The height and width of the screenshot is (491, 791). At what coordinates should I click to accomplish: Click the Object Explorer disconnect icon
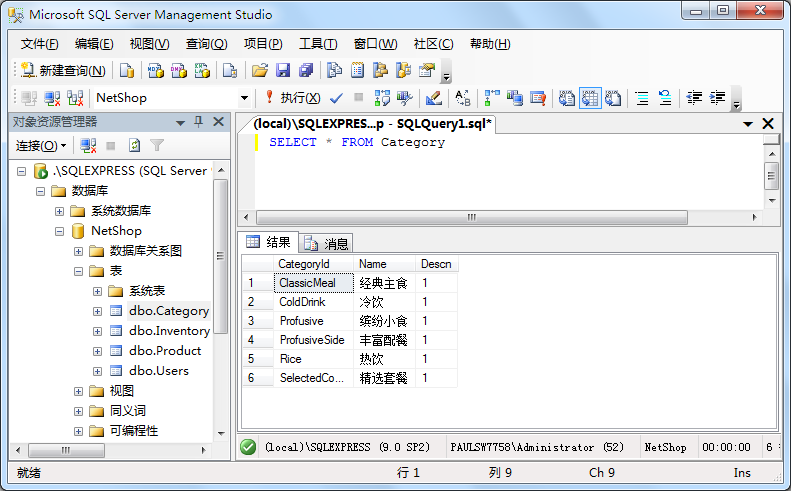88,146
